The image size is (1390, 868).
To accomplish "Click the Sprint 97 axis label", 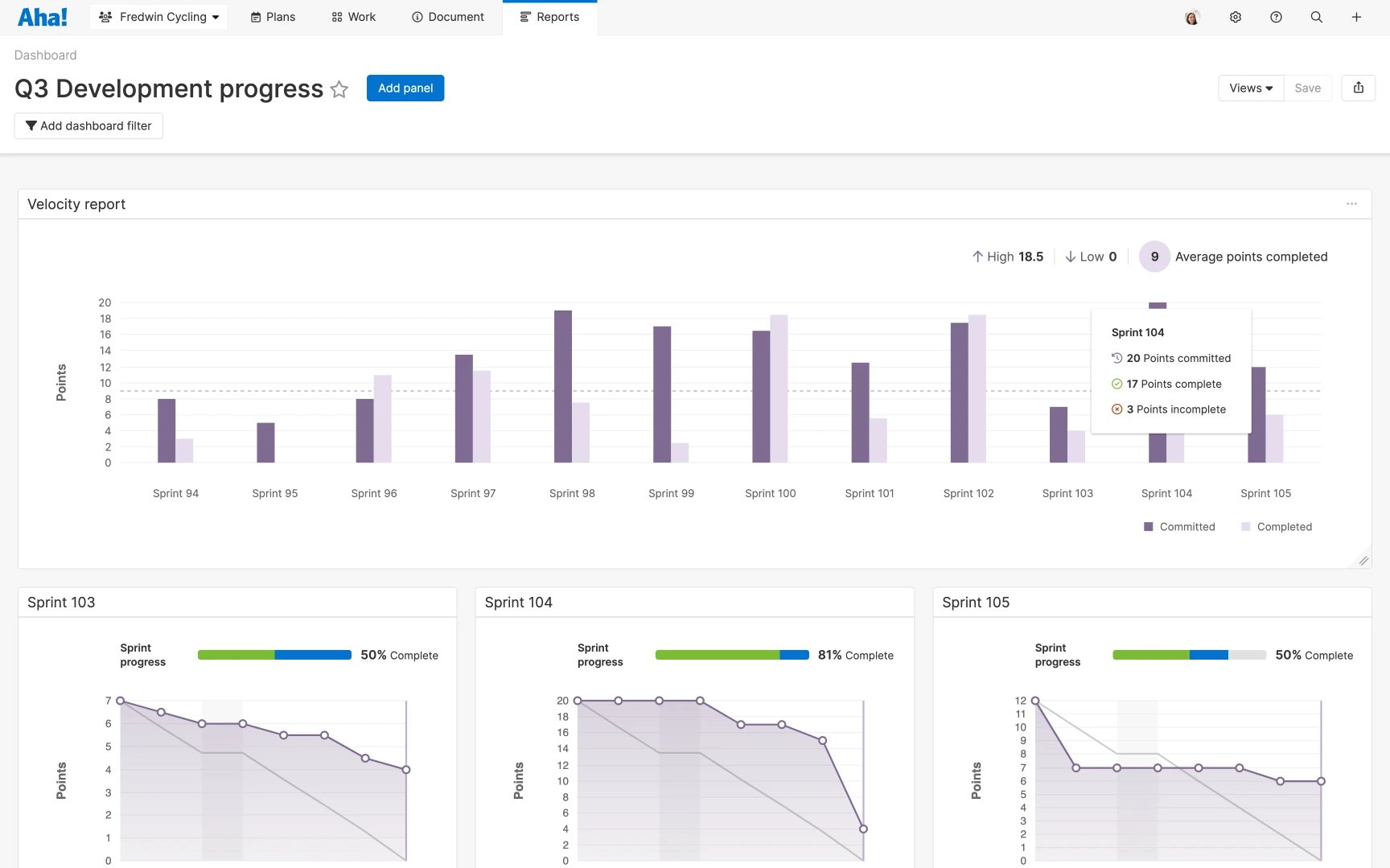I will click(473, 493).
